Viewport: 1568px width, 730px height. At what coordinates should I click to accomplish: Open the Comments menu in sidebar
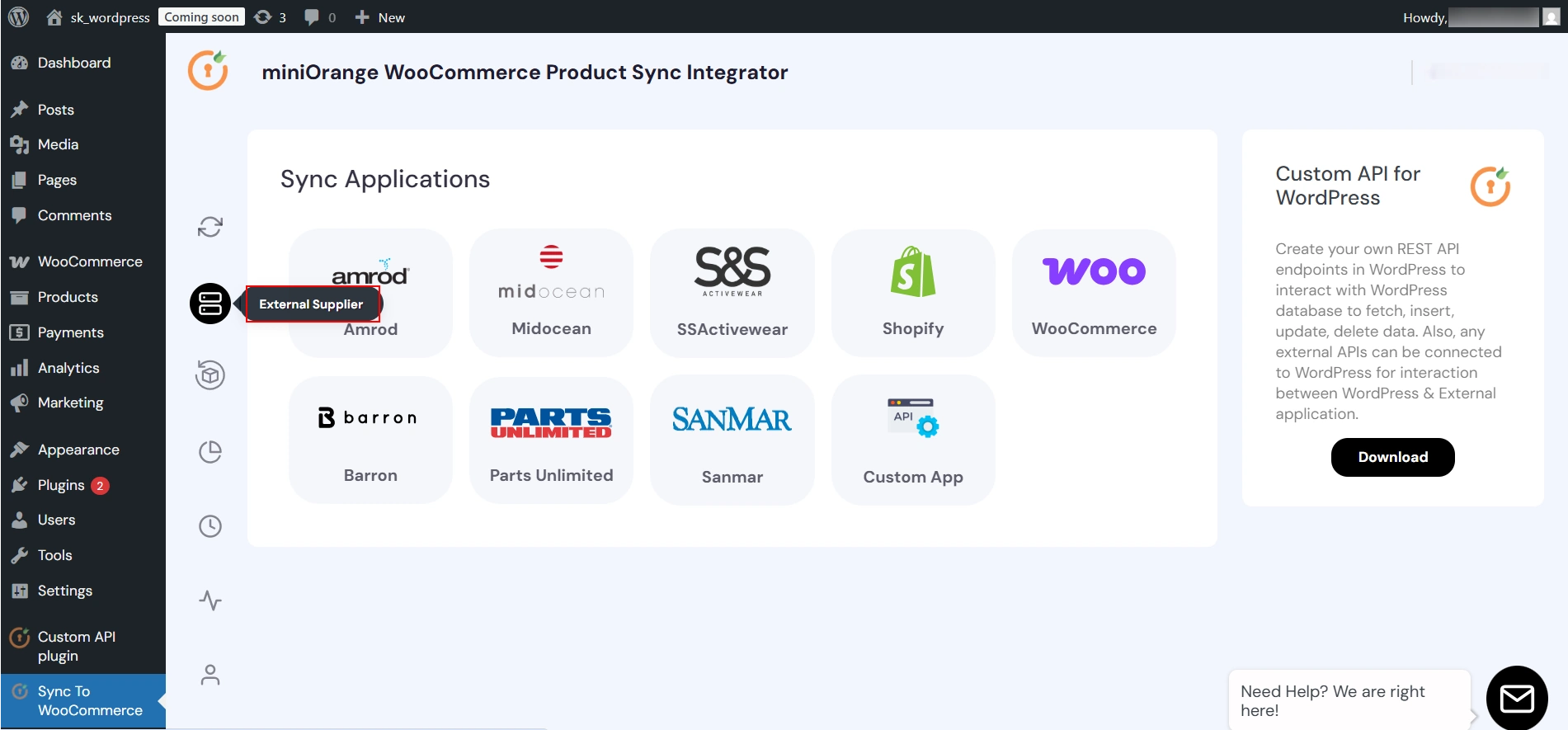(82, 215)
